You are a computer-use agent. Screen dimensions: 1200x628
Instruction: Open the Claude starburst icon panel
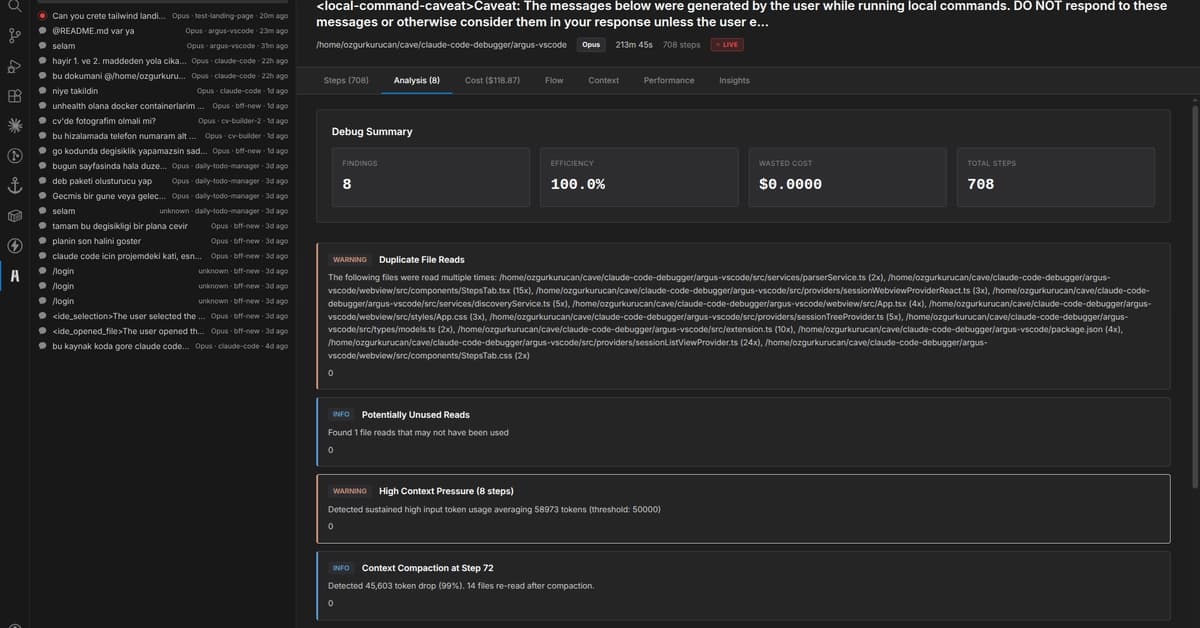(14, 126)
